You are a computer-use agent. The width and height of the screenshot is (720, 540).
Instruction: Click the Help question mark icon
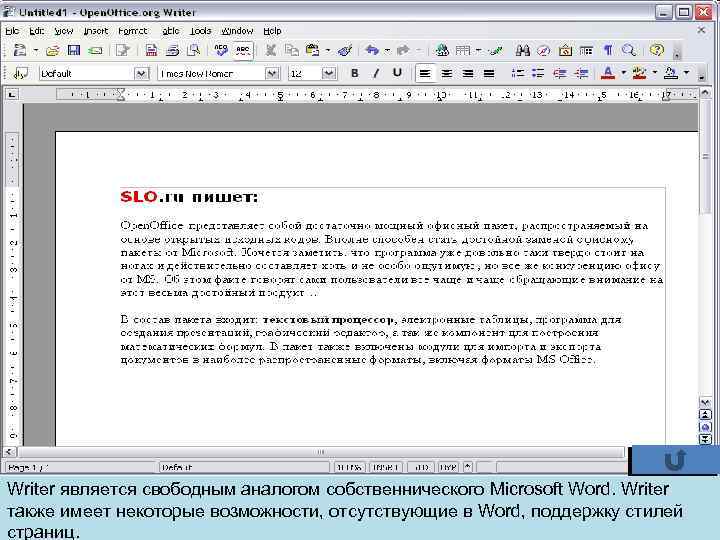point(657,50)
